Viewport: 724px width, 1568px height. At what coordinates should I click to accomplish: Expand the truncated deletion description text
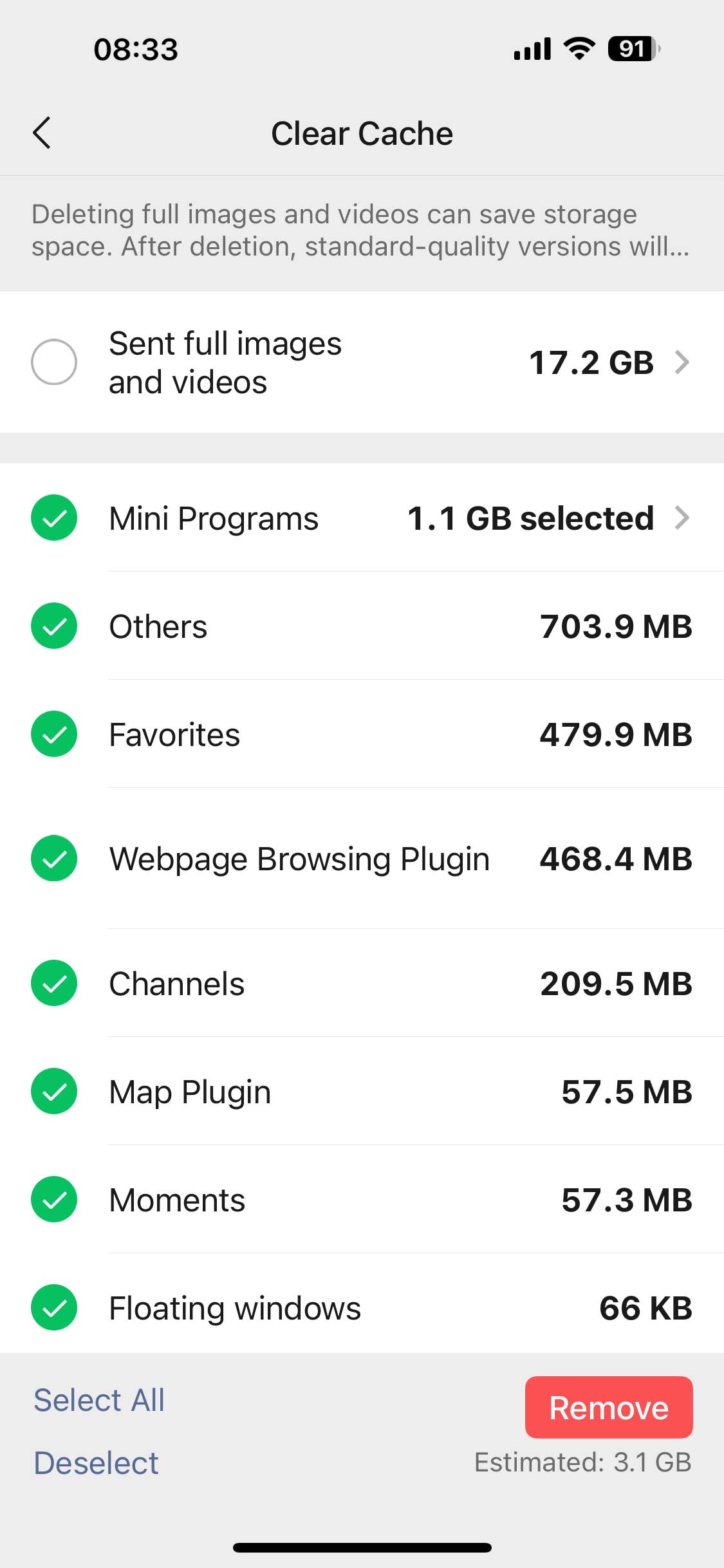point(360,230)
